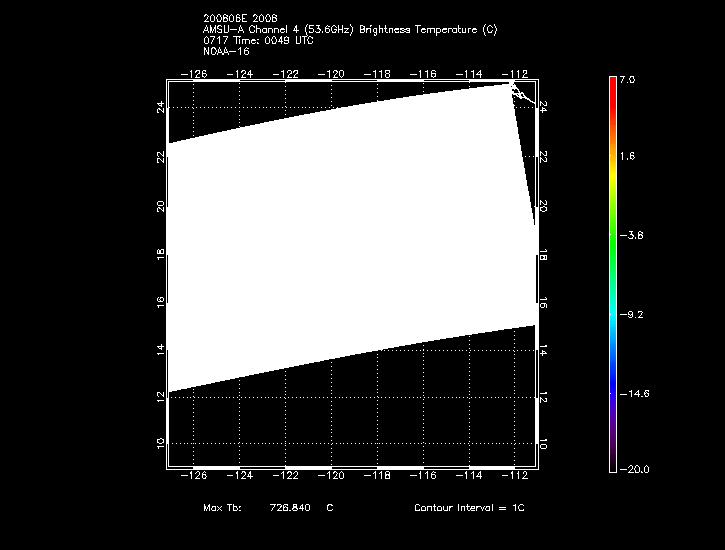This screenshot has height=550, width=725.
Task: Click the red top of the color bar
Action: coord(612,85)
